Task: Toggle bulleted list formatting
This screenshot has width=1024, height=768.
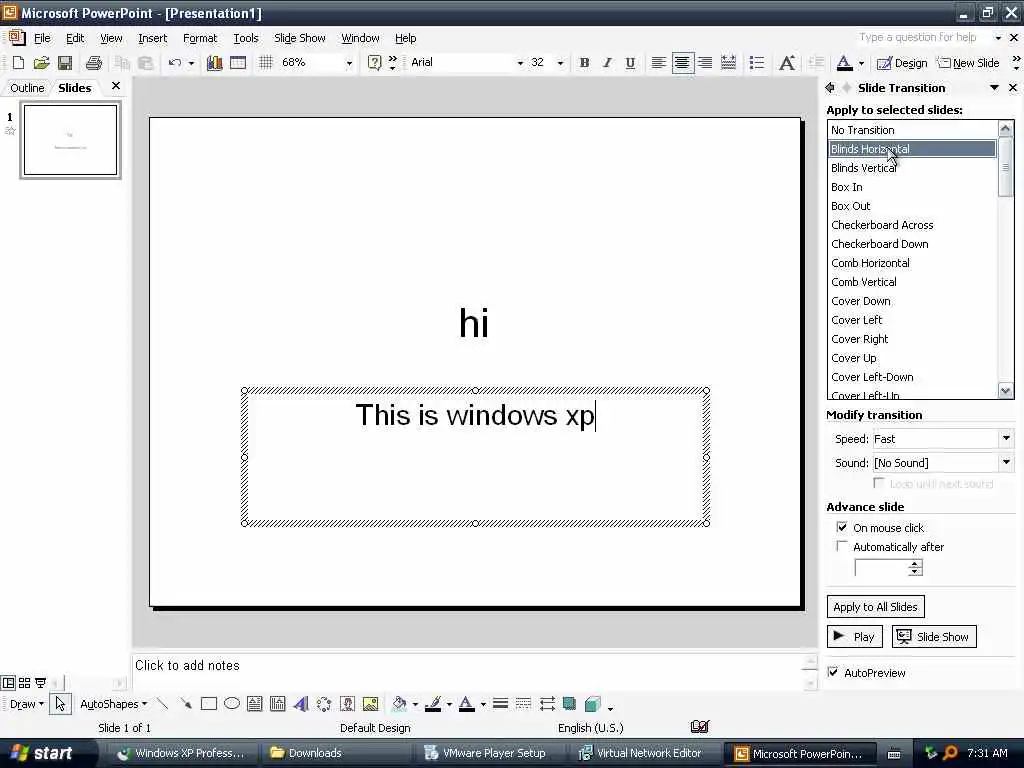Action: pos(756,63)
